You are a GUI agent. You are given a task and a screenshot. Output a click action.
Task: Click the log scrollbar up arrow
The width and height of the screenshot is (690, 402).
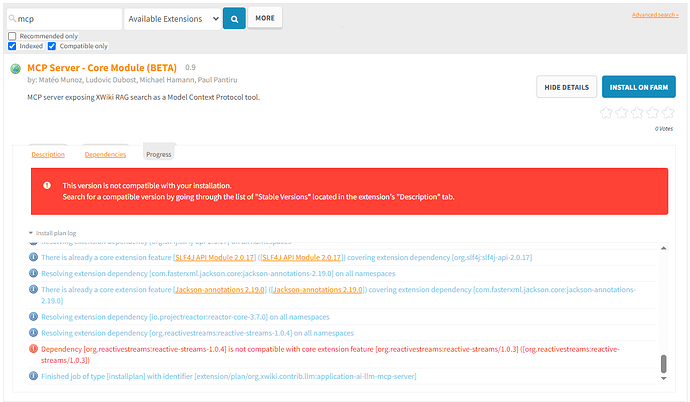pos(664,249)
